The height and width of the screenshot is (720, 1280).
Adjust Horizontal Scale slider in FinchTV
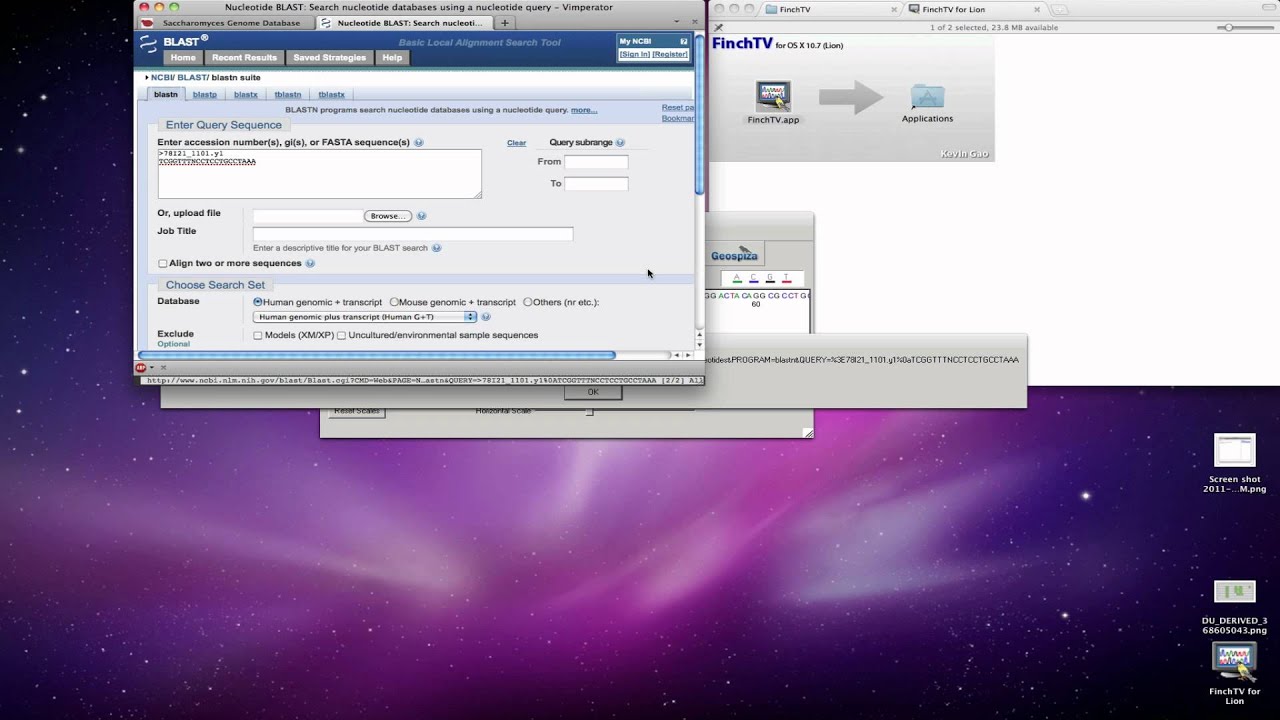click(x=590, y=412)
